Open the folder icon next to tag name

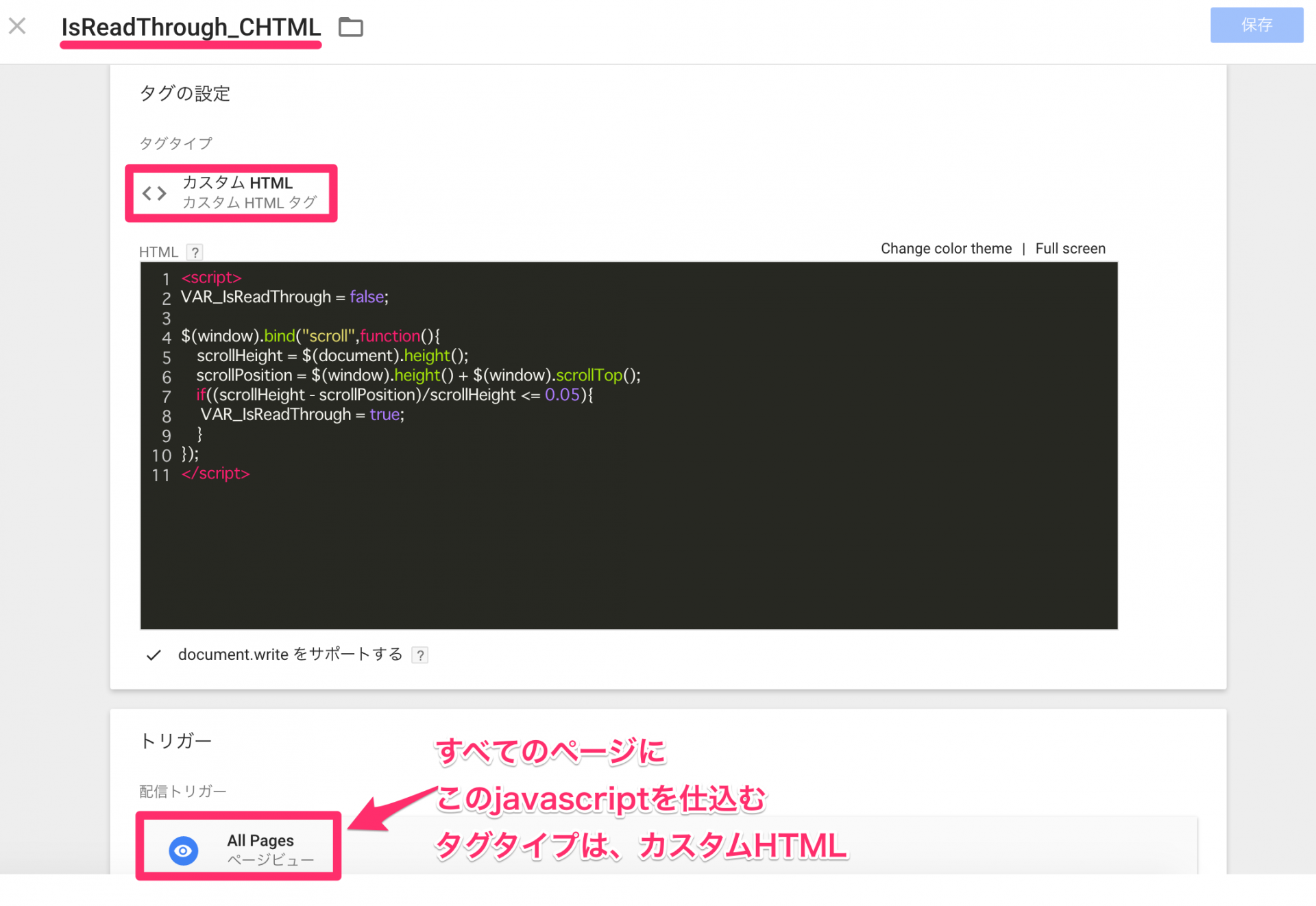point(351,27)
